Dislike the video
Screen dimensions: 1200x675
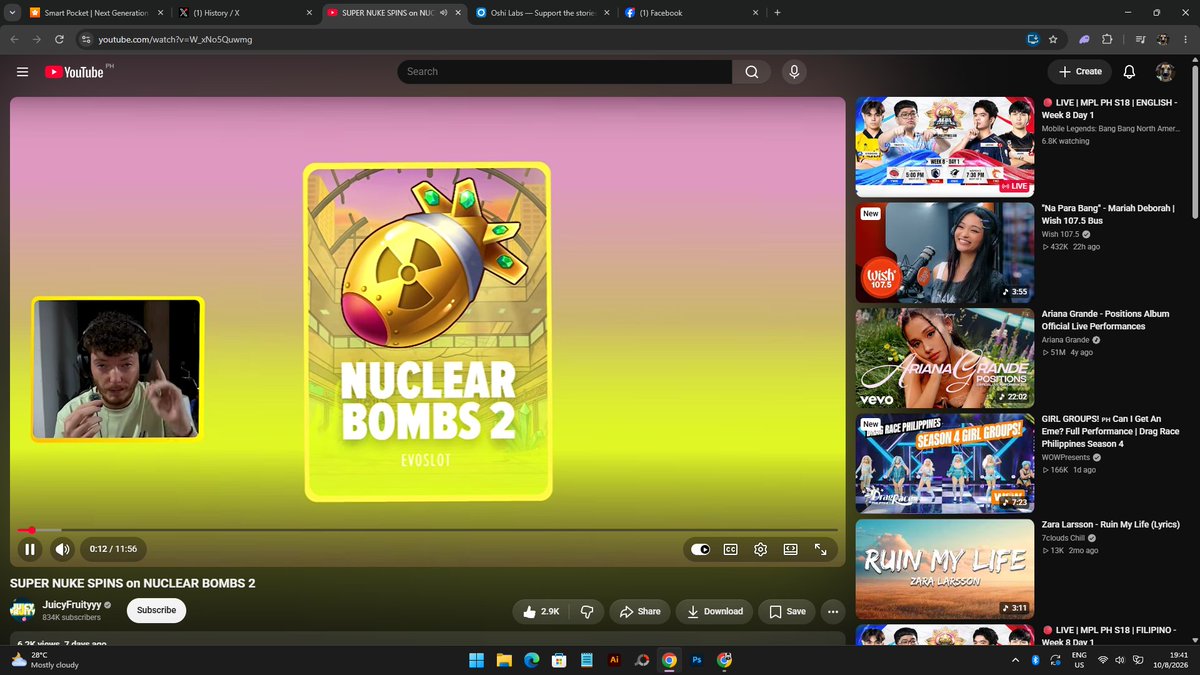(587, 611)
